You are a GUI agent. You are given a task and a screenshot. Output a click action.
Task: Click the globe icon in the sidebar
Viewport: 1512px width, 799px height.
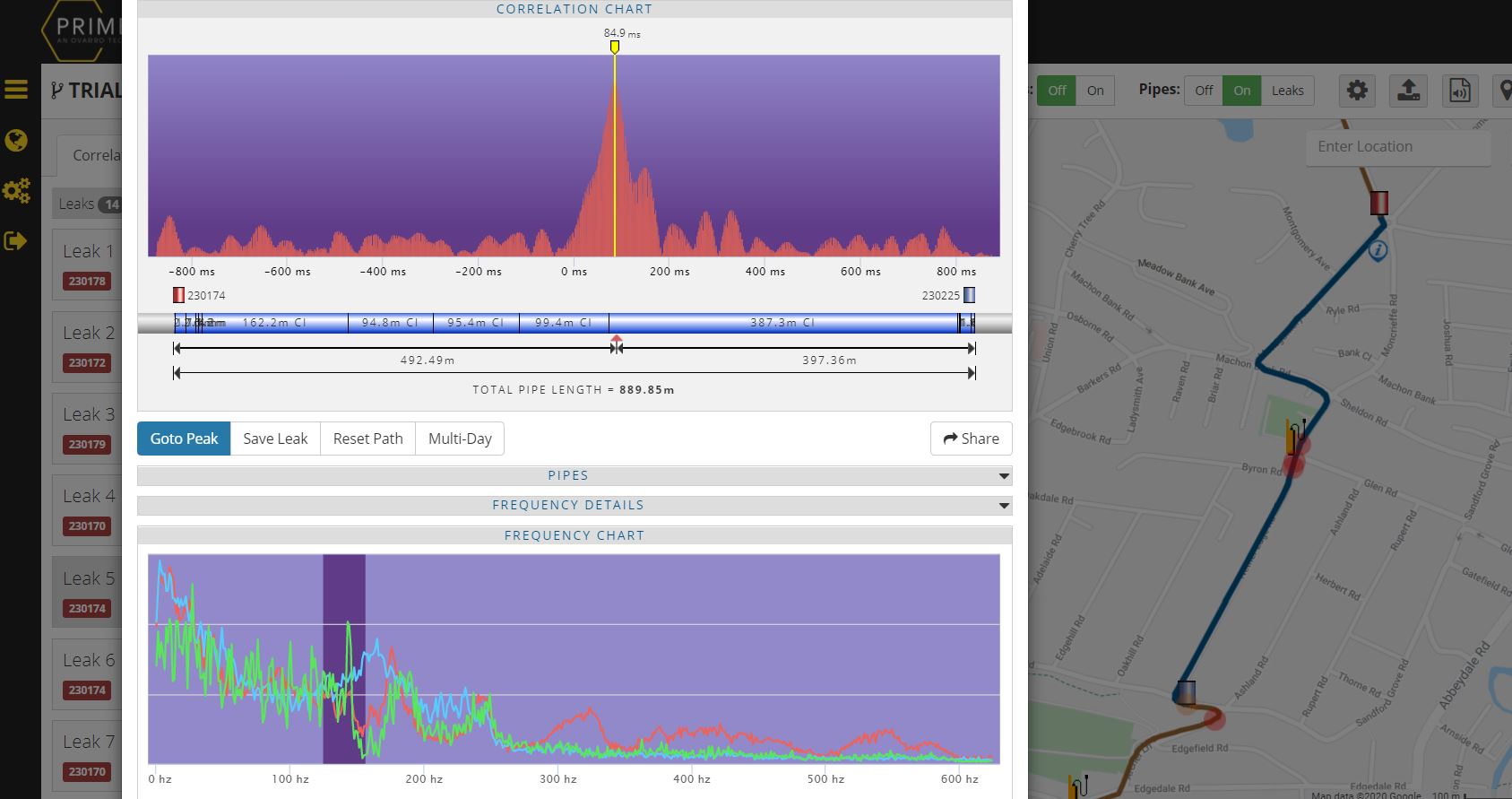16,141
